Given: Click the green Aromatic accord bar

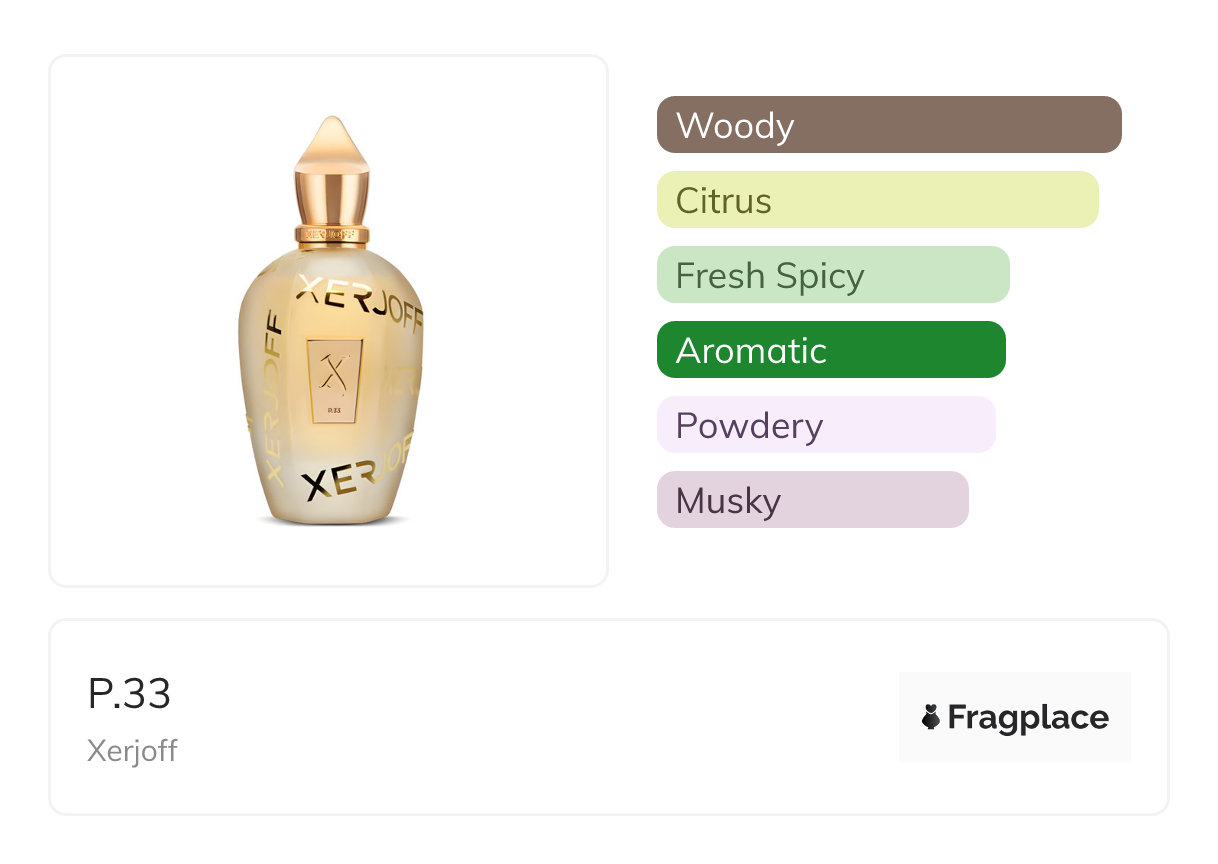Looking at the screenshot, I should coord(830,350).
